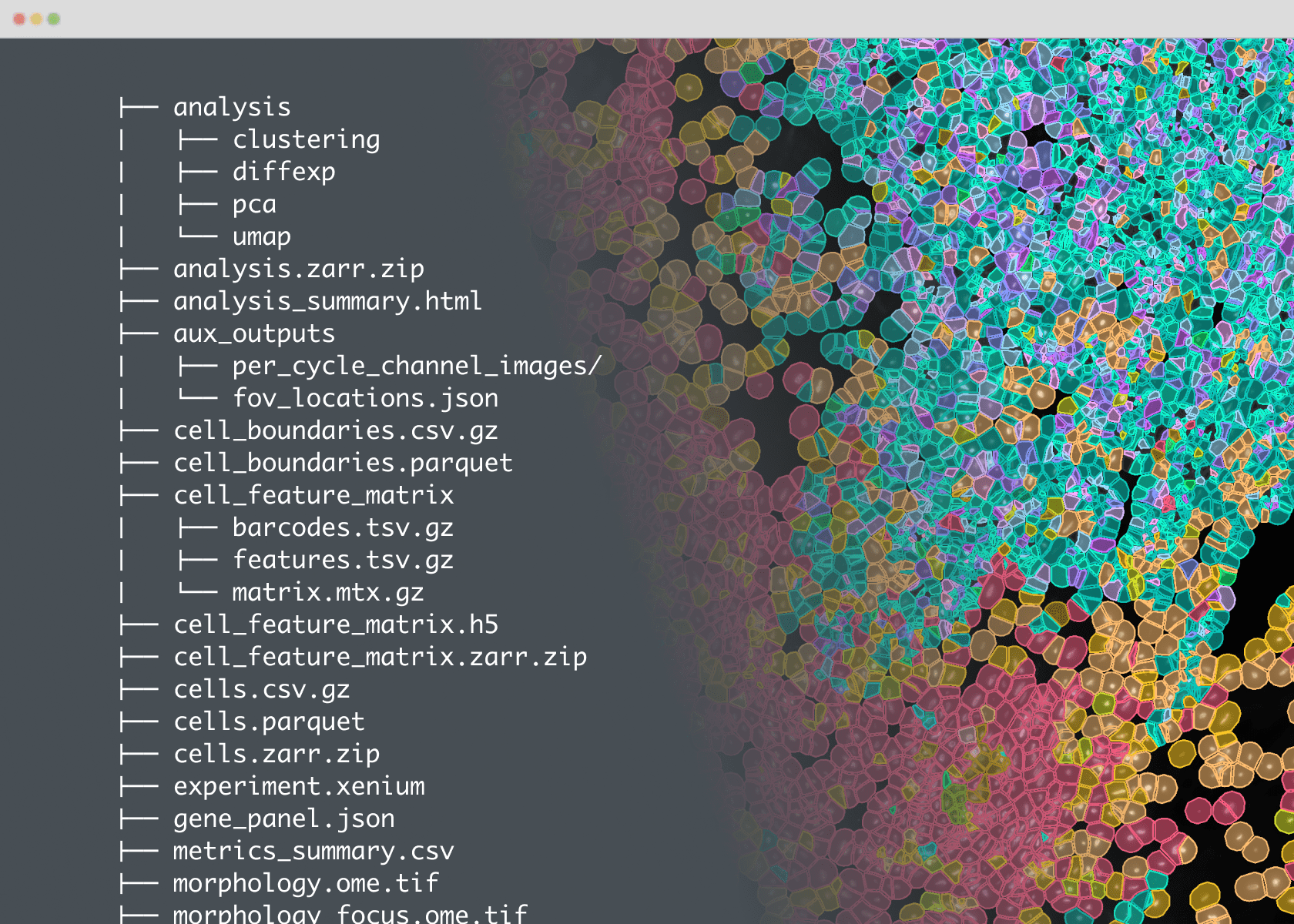Open analysis_summary.html file entry
Image resolution: width=1294 pixels, height=924 pixels.
click(x=327, y=301)
